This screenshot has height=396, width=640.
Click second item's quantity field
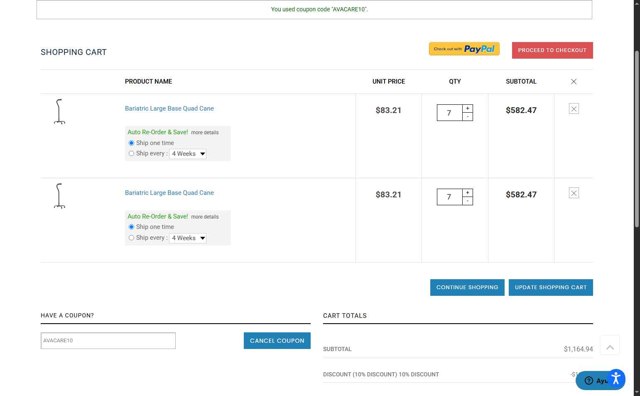tap(449, 197)
